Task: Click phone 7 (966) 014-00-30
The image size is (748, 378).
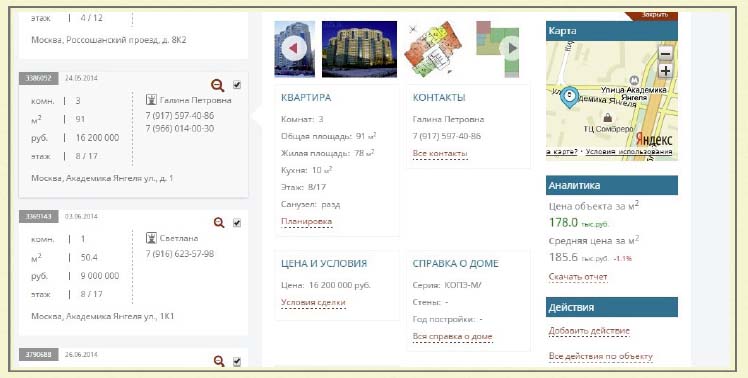Action: pyautogui.click(x=180, y=128)
